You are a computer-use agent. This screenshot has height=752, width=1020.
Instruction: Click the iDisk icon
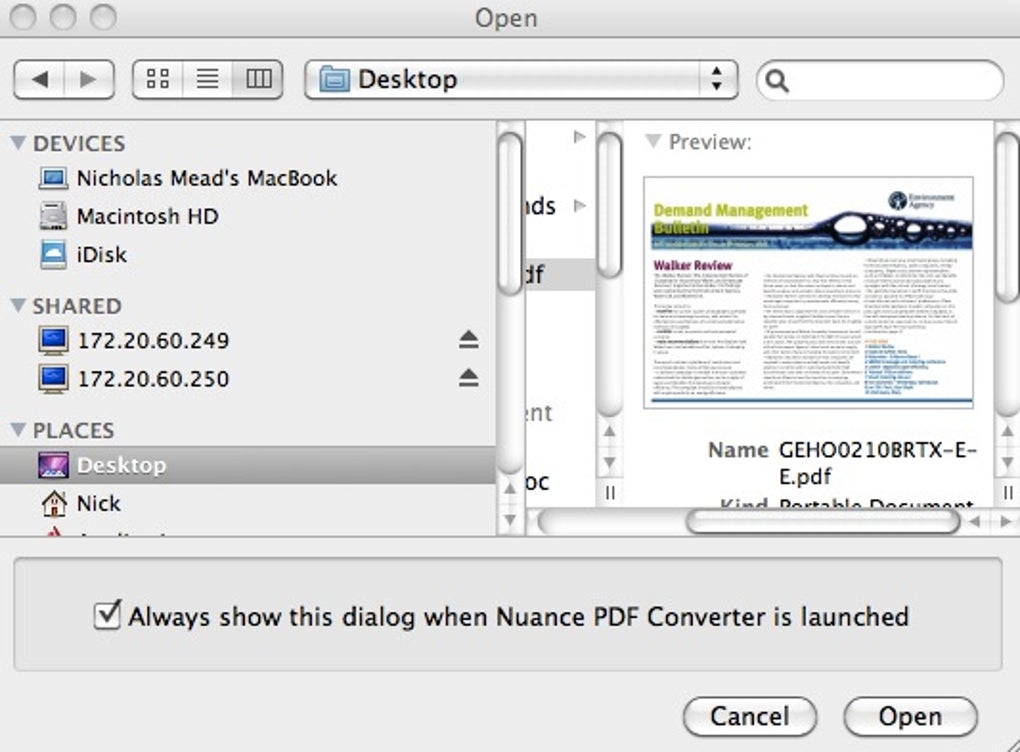(x=53, y=254)
